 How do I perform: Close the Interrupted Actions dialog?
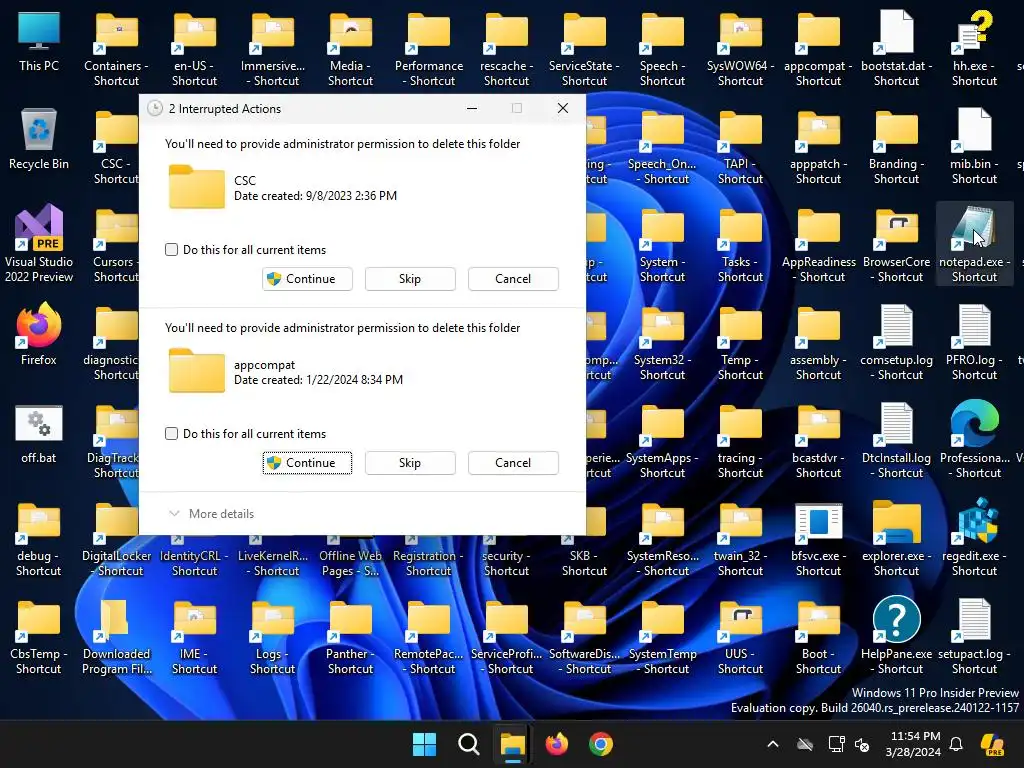coord(563,108)
